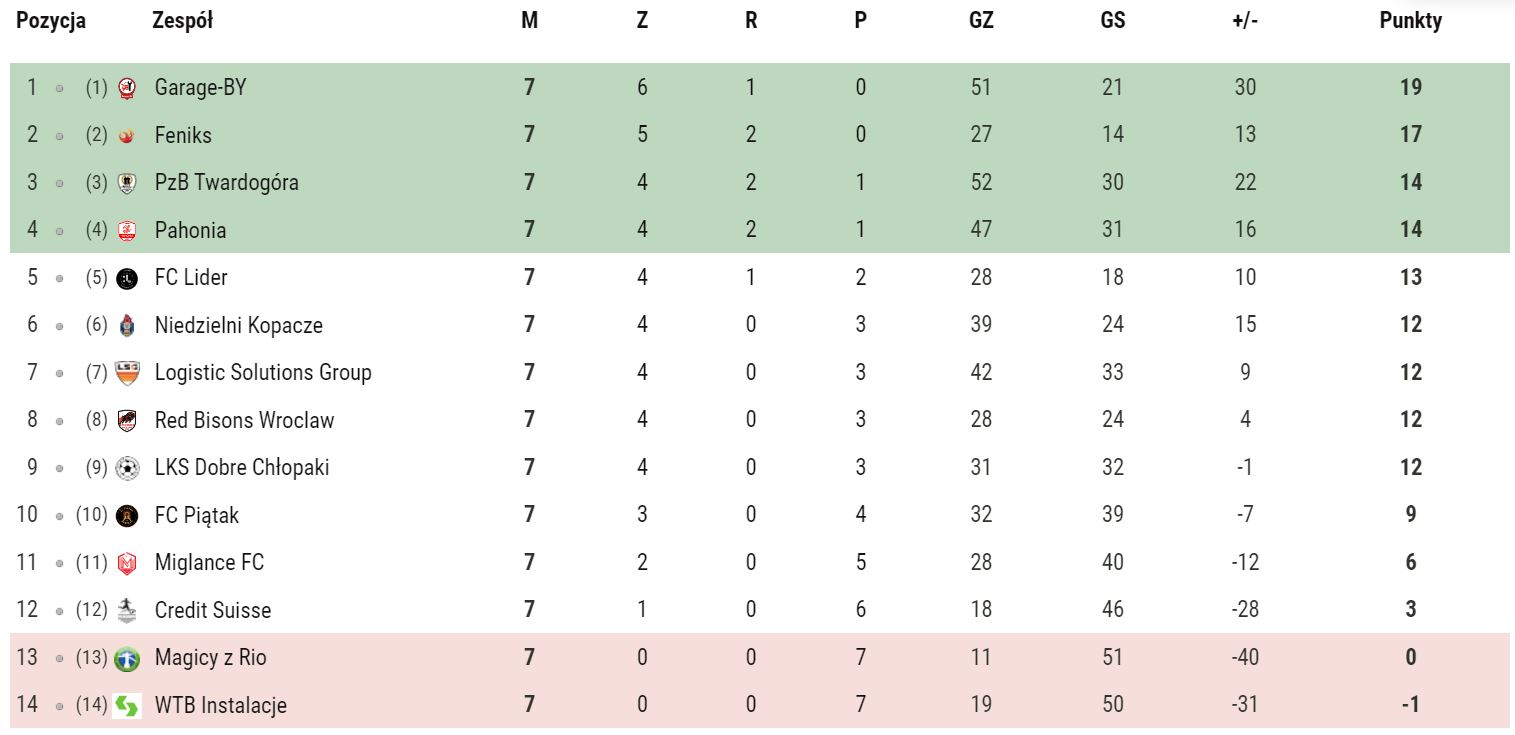
Task: Click the PzB Twardogóra crest icon
Action: (x=127, y=183)
